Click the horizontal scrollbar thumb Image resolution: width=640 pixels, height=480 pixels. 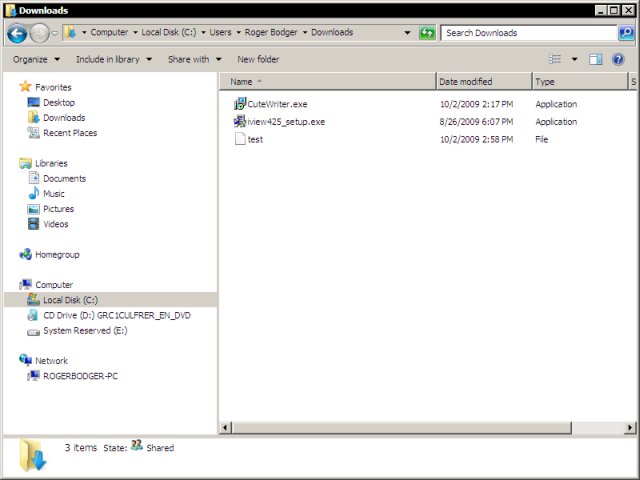coord(402,428)
